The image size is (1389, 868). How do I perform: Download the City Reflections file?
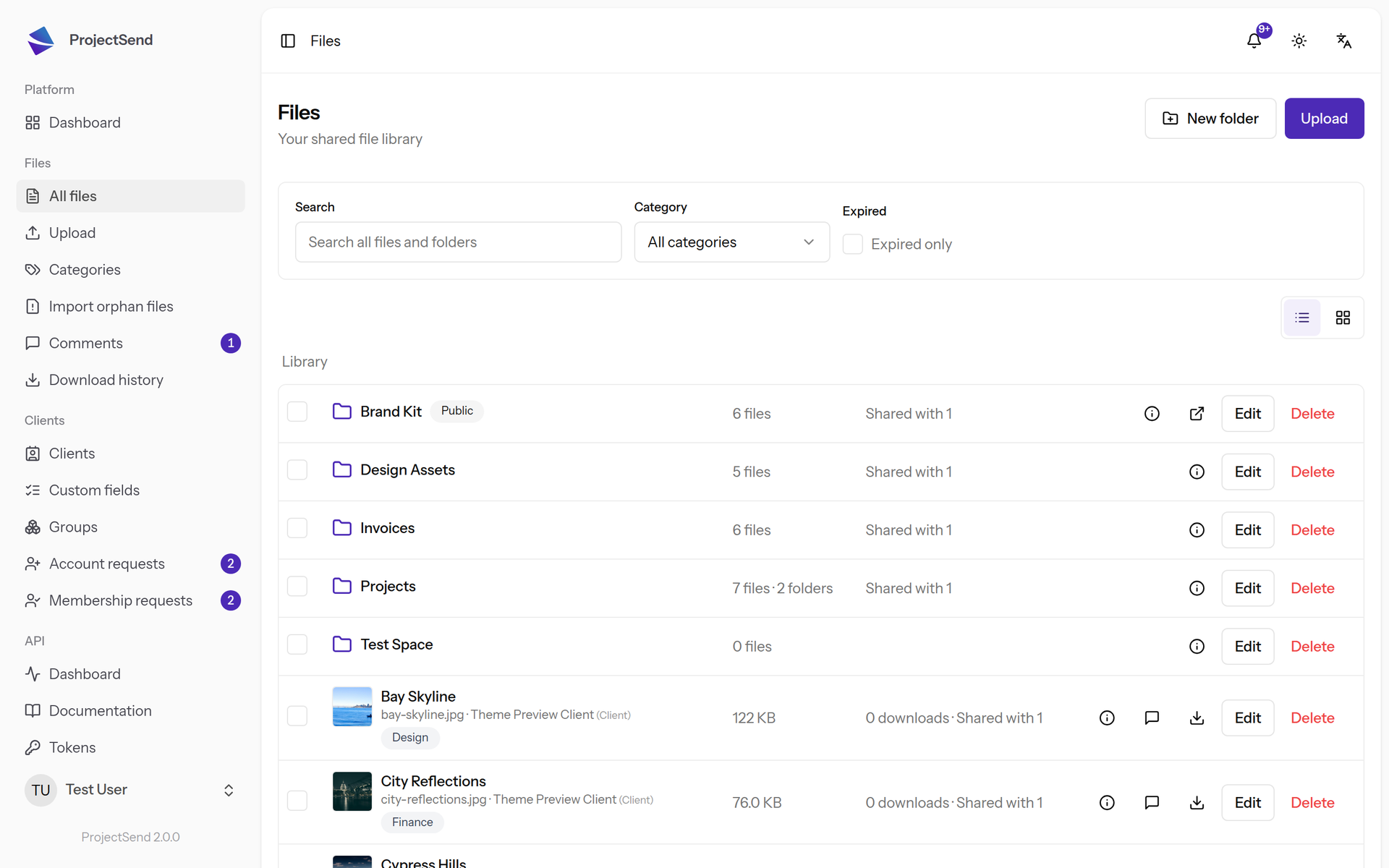pyautogui.click(x=1197, y=802)
